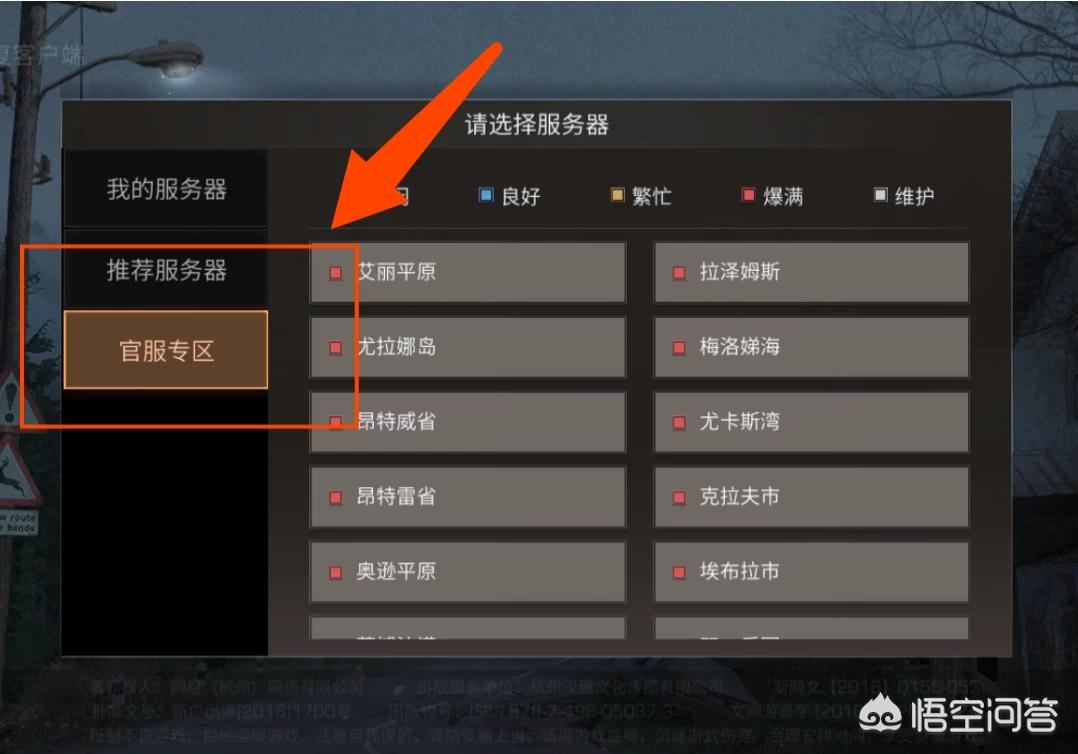Choose the 拉泽姆斯 server

[x=811, y=272]
